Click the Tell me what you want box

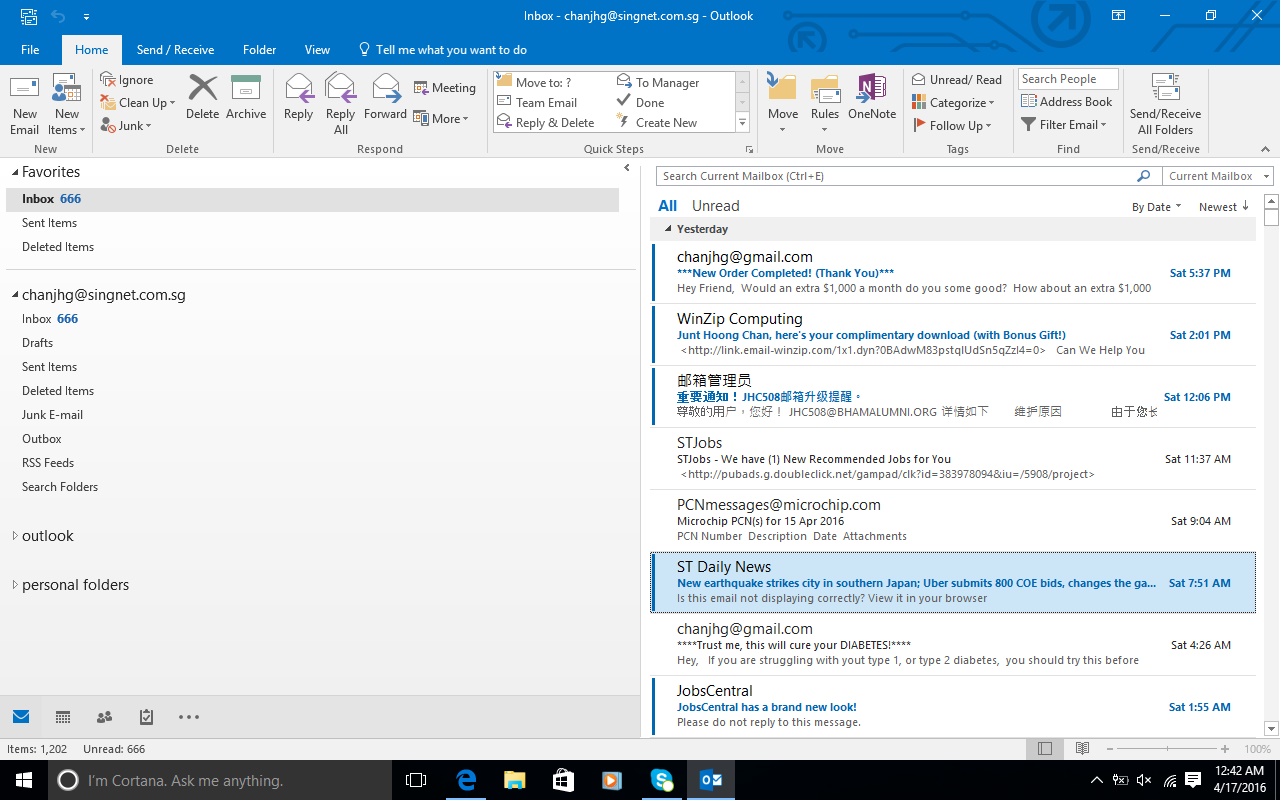click(x=442, y=50)
